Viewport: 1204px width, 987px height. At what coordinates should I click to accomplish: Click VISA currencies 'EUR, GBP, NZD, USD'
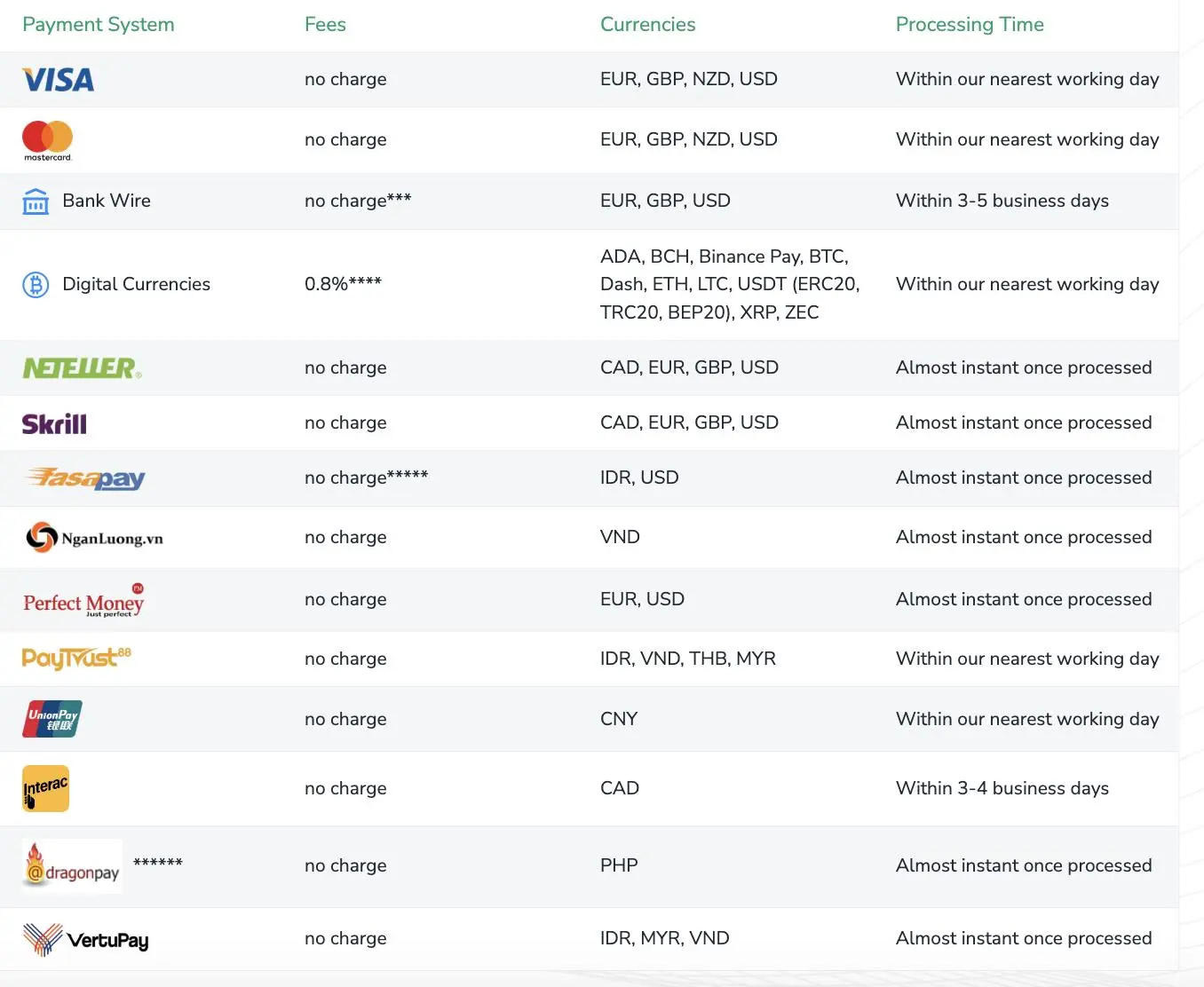point(689,79)
